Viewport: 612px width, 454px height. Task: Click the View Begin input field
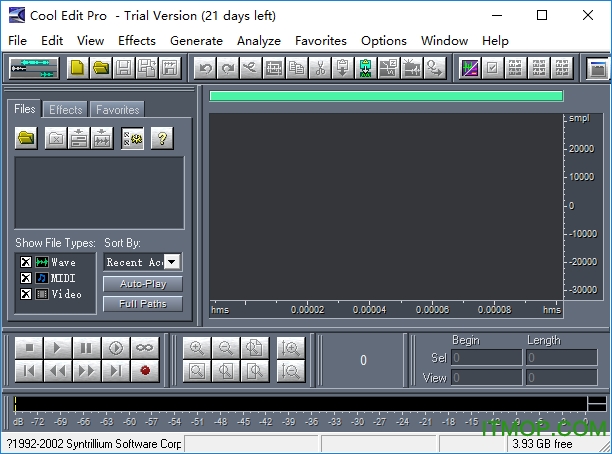486,377
